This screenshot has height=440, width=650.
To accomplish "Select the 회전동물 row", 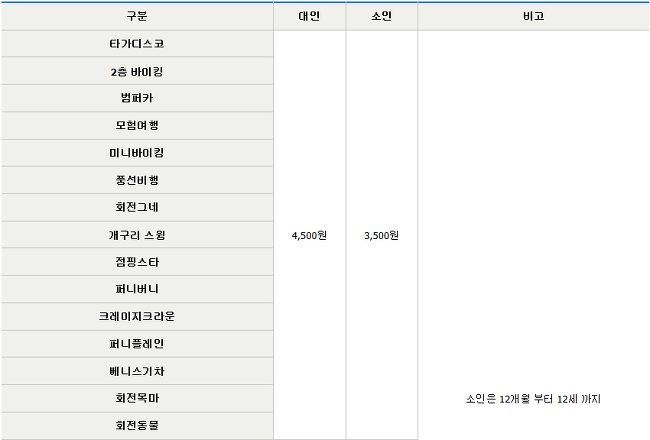I will click(137, 425).
